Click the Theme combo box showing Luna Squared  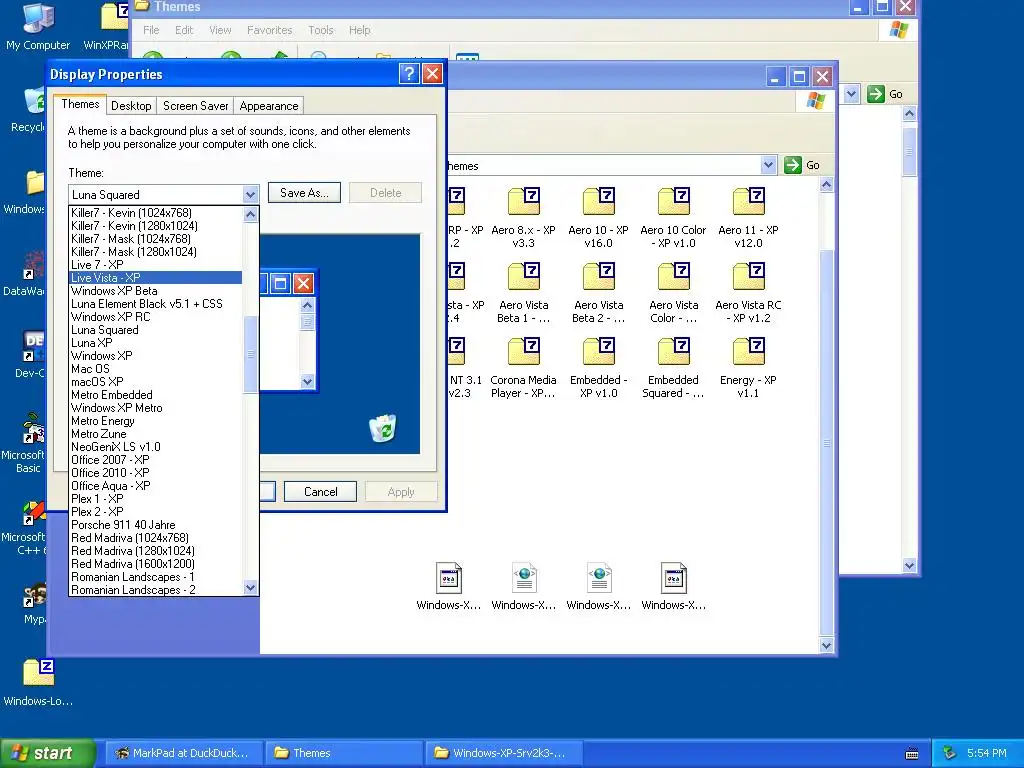[163, 195]
